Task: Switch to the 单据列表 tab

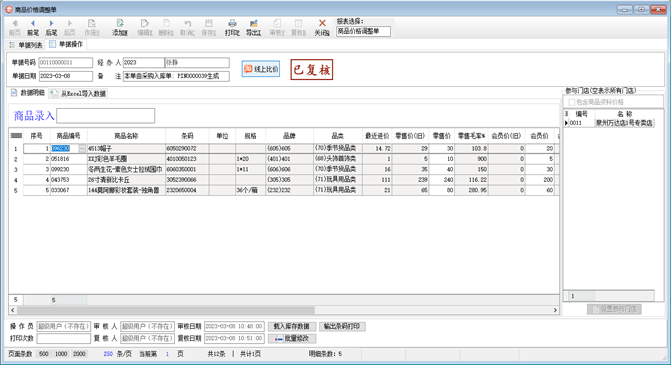Action: (x=26, y=45)
